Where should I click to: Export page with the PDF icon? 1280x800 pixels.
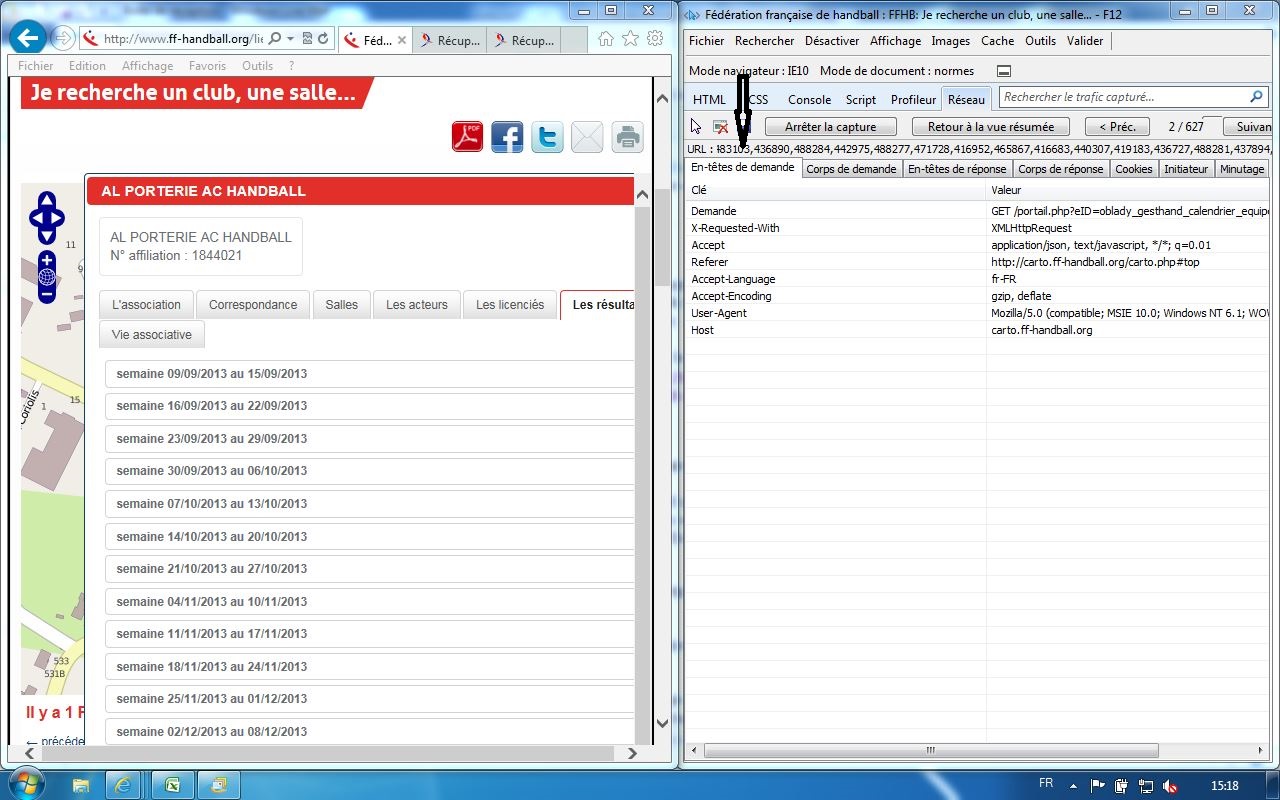point(467,136)
